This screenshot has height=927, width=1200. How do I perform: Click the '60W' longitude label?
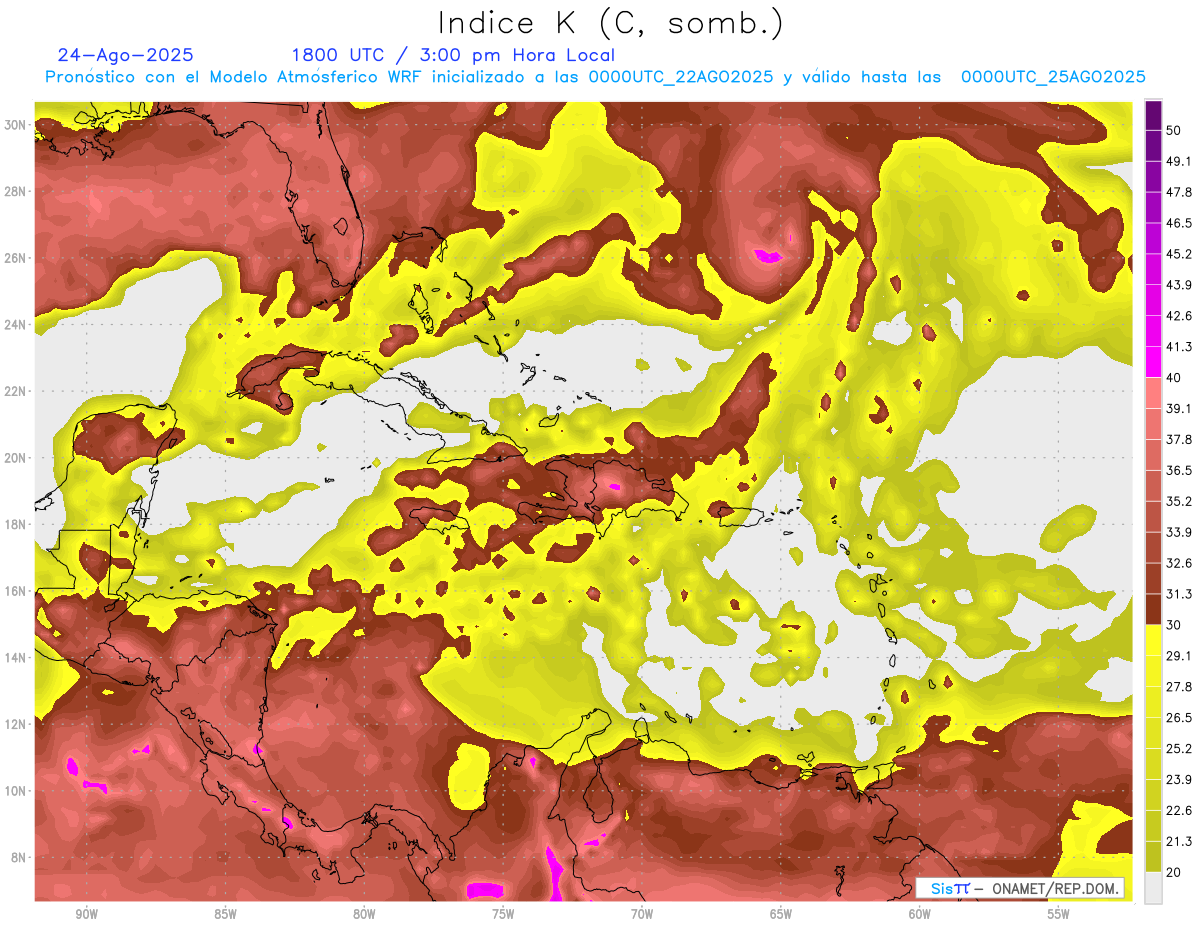point(920,914)
